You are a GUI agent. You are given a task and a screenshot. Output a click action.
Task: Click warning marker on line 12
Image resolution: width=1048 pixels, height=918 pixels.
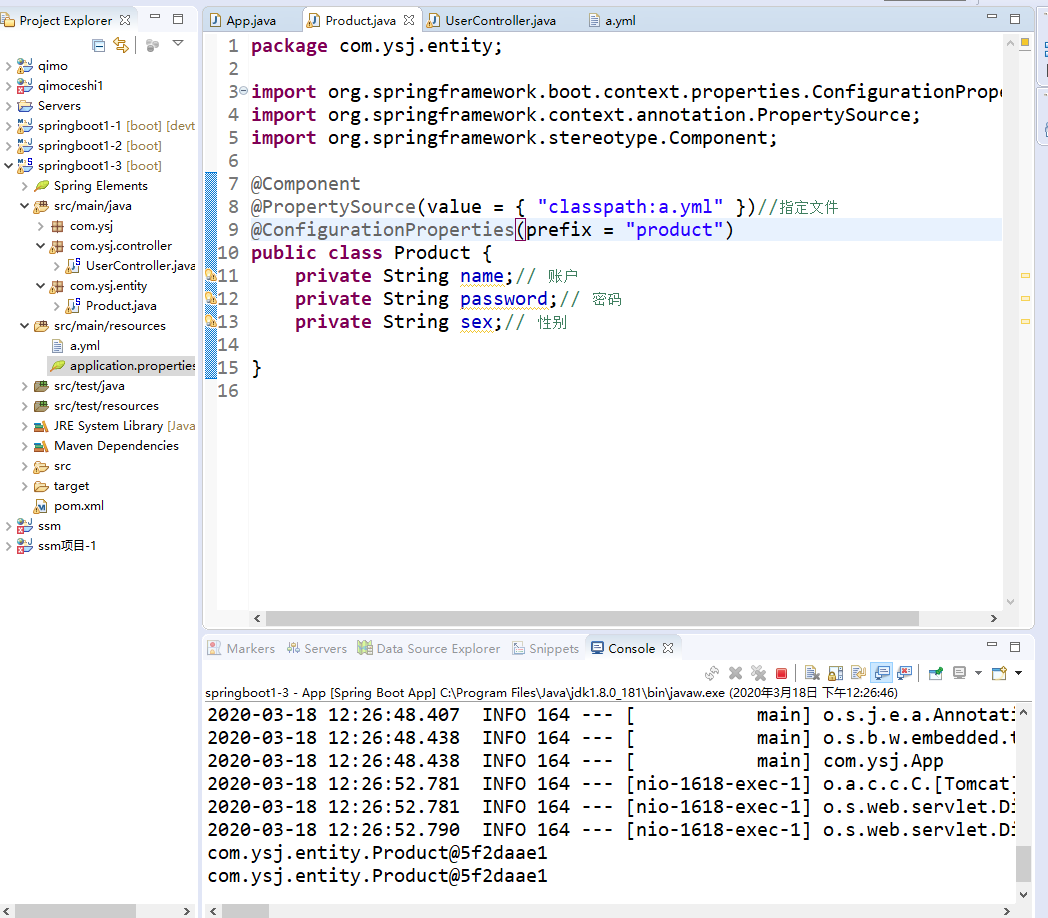(x=210, y=298)
